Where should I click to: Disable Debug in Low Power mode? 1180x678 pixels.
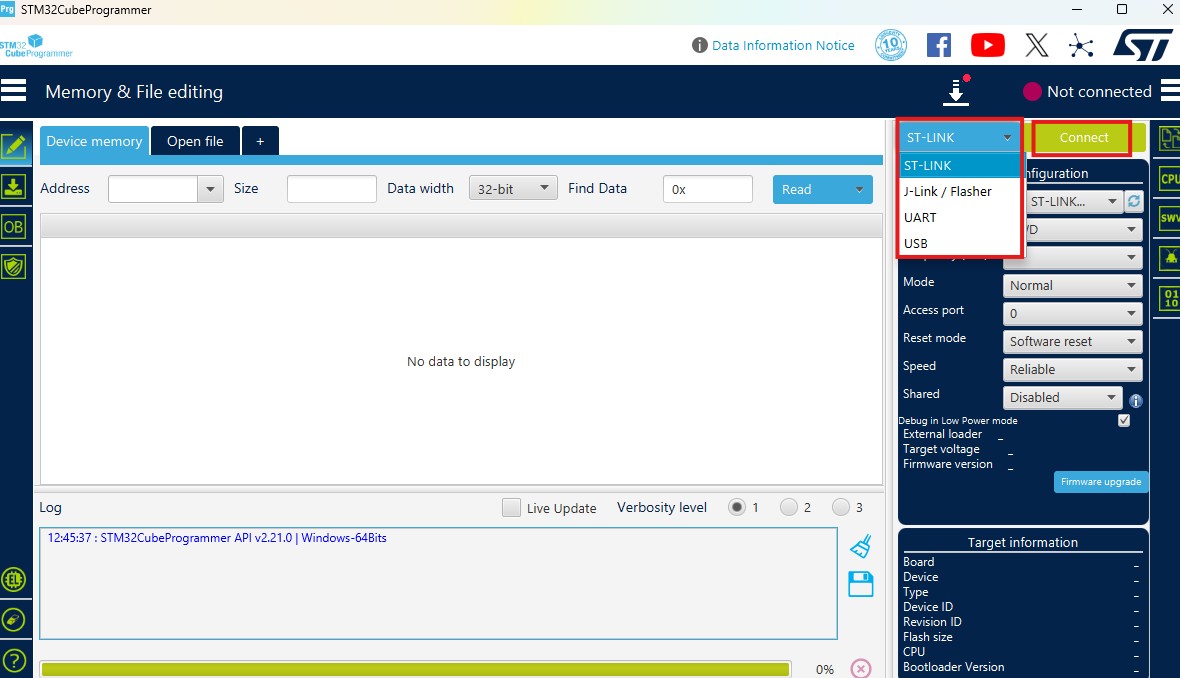(1123, 420)
